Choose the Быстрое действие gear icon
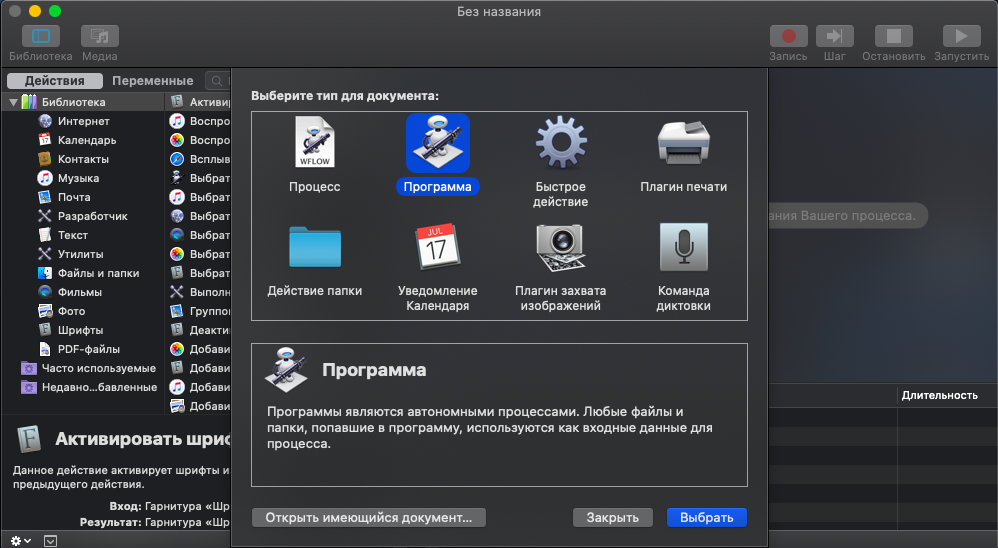Viewport: 998px width, 548px height. coord(561,143)
